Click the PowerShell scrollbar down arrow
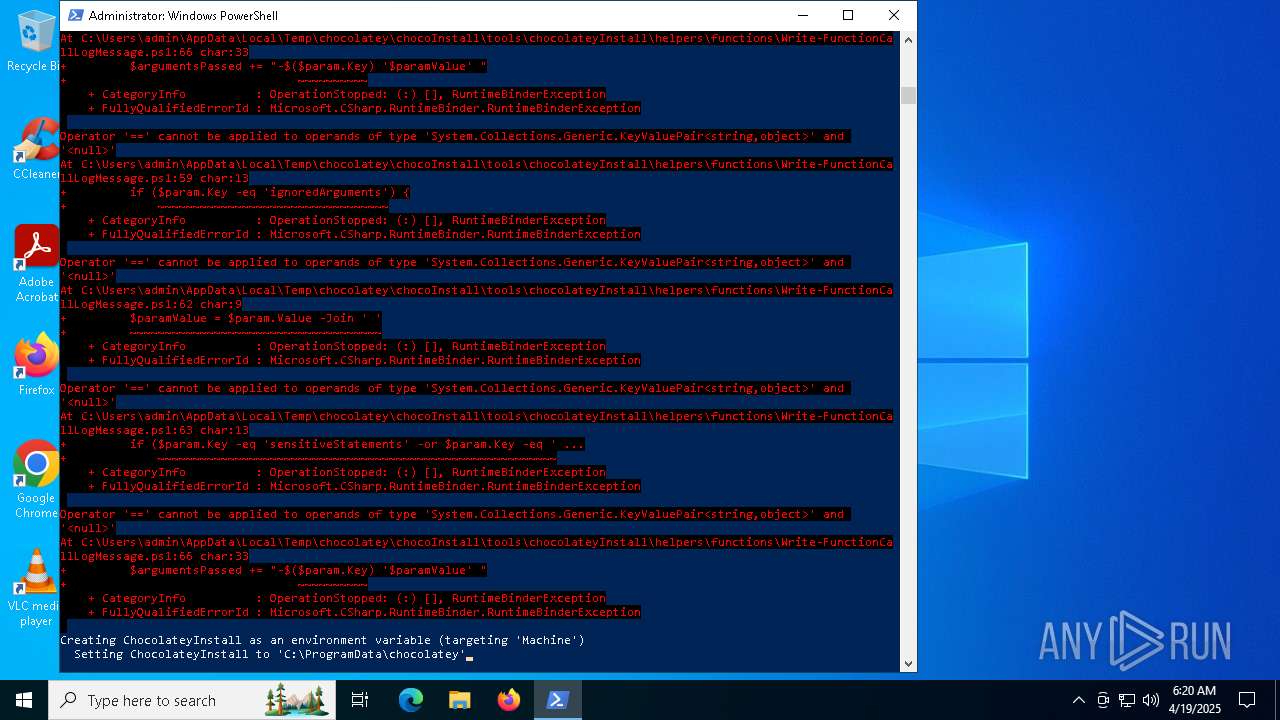This screenshot has height=720, width=1280. (908, 663)
